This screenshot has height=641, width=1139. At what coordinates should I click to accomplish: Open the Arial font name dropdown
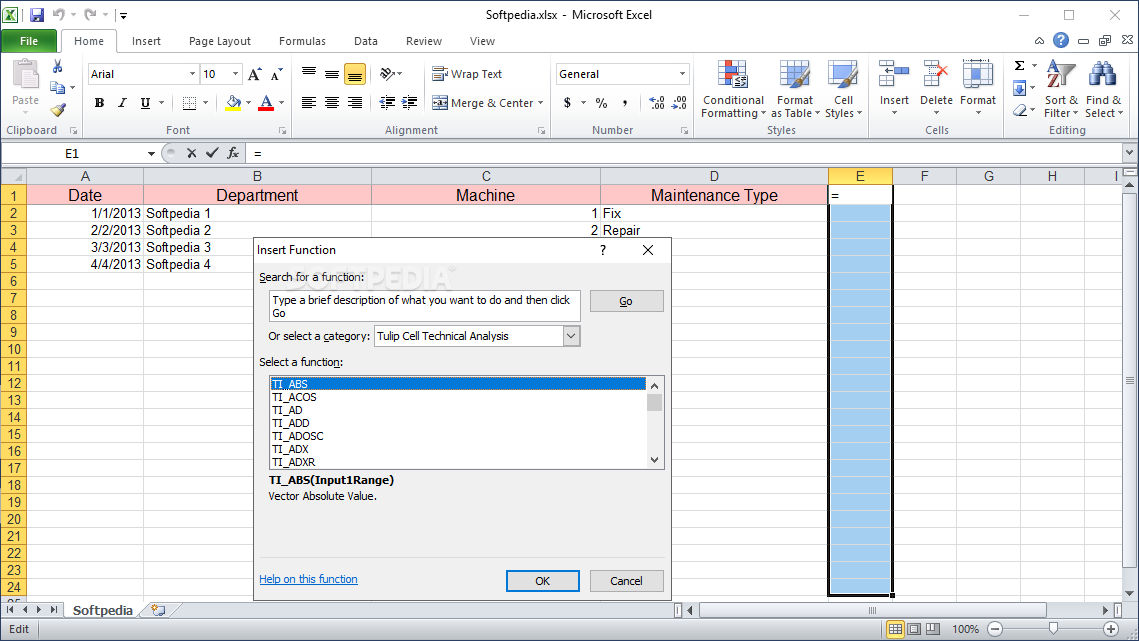click(x=192, y=74)
